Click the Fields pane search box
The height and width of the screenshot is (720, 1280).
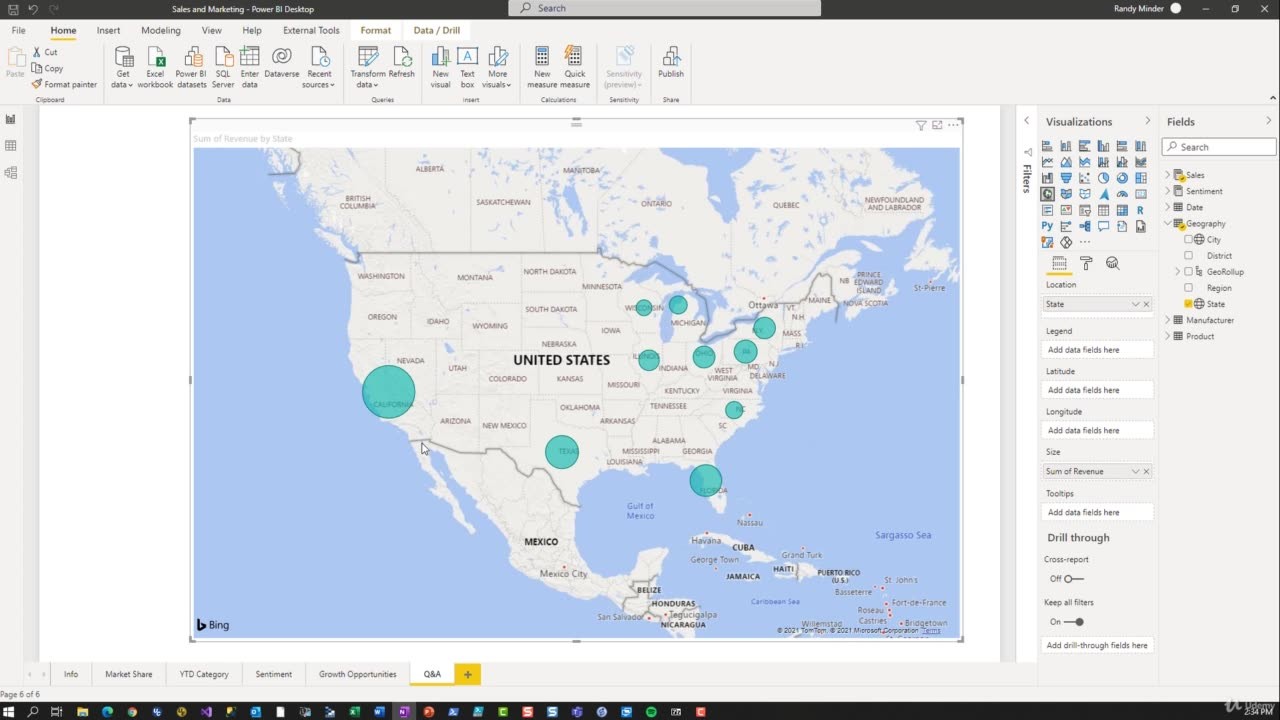click(1219, 147)
